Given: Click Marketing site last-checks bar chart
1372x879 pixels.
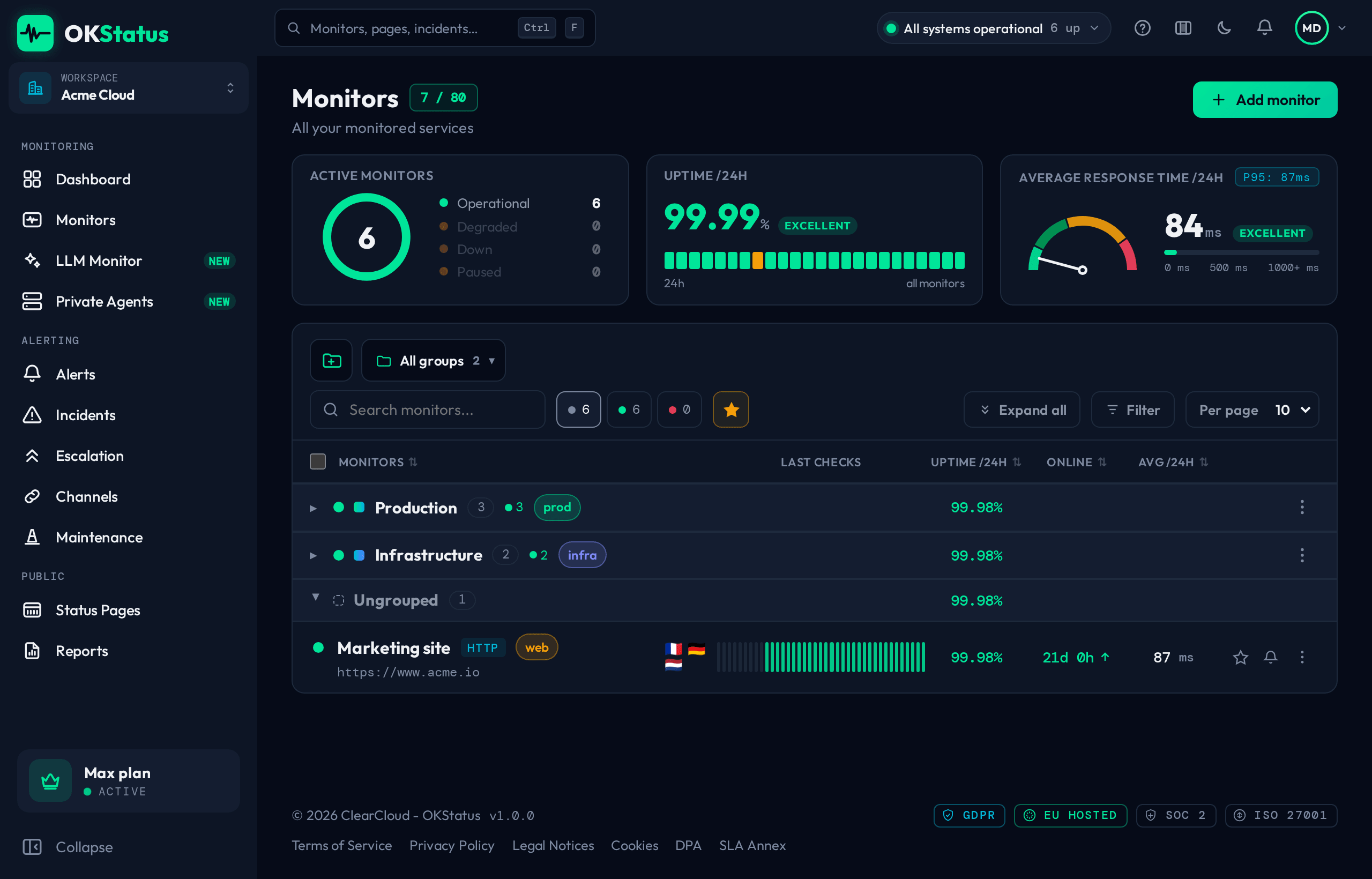Looking at the screenshot, I should pos(821,657).
